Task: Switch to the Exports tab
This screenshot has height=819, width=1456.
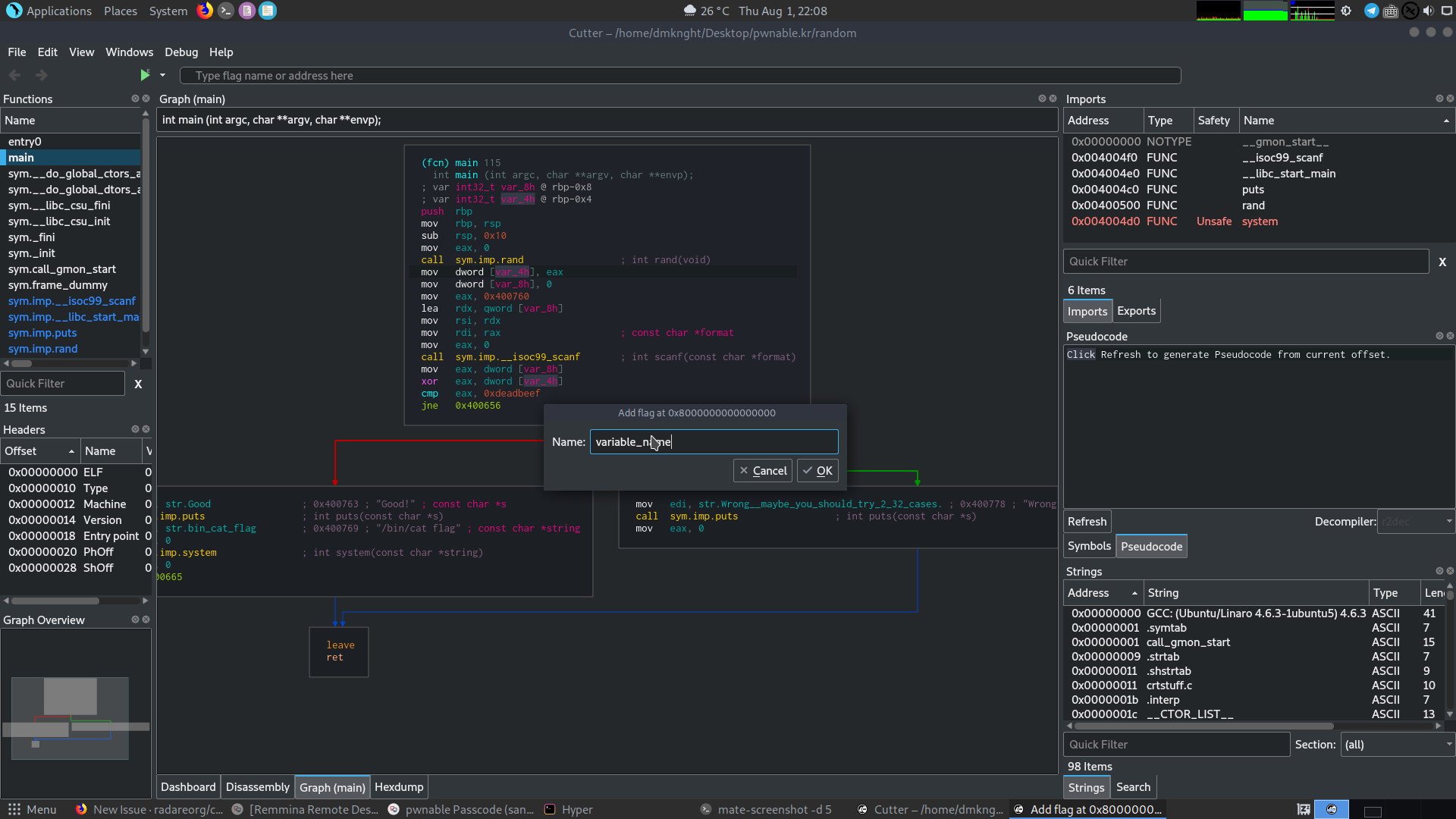Action: 1136,311
